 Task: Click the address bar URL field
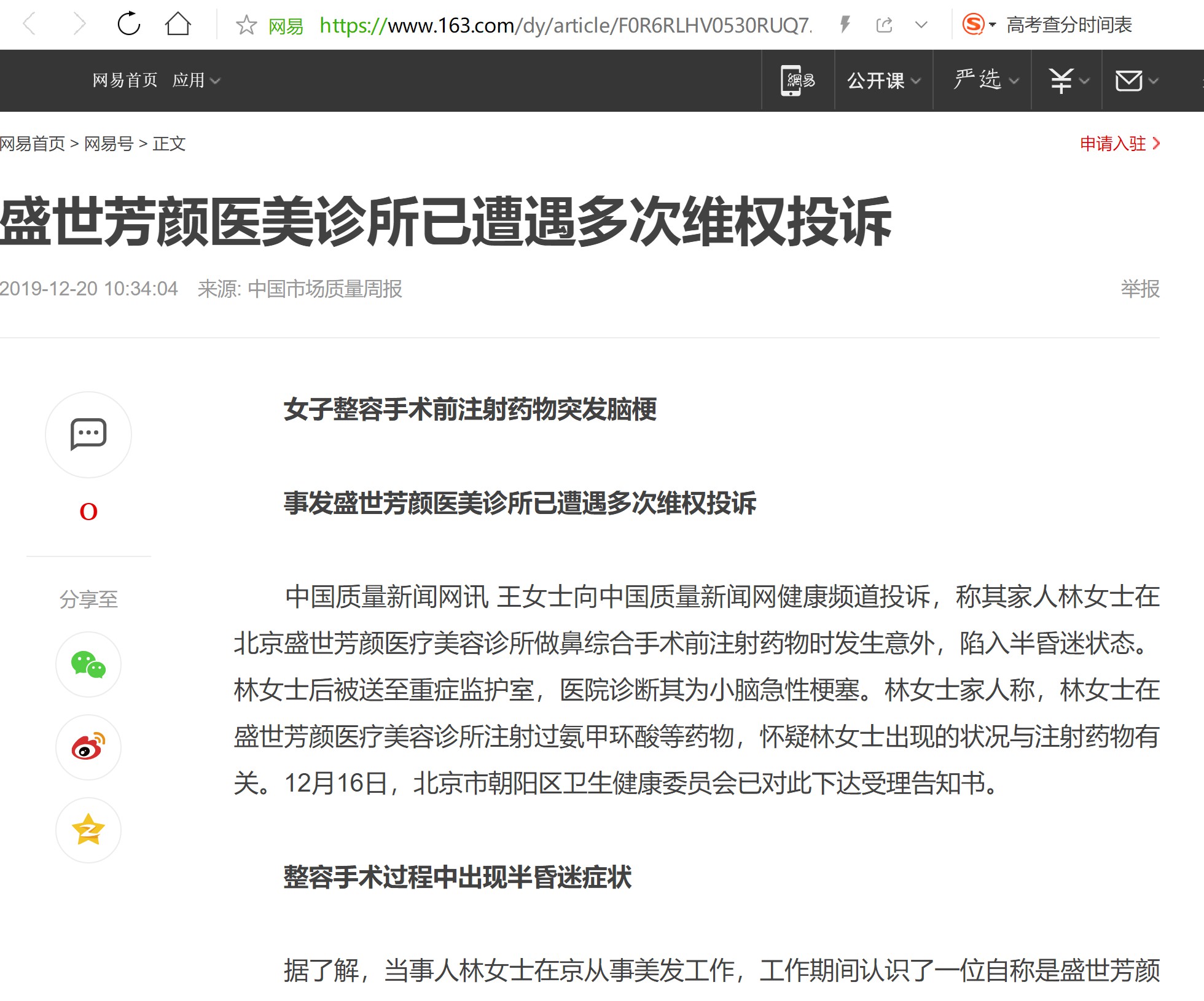click(565, 25)
